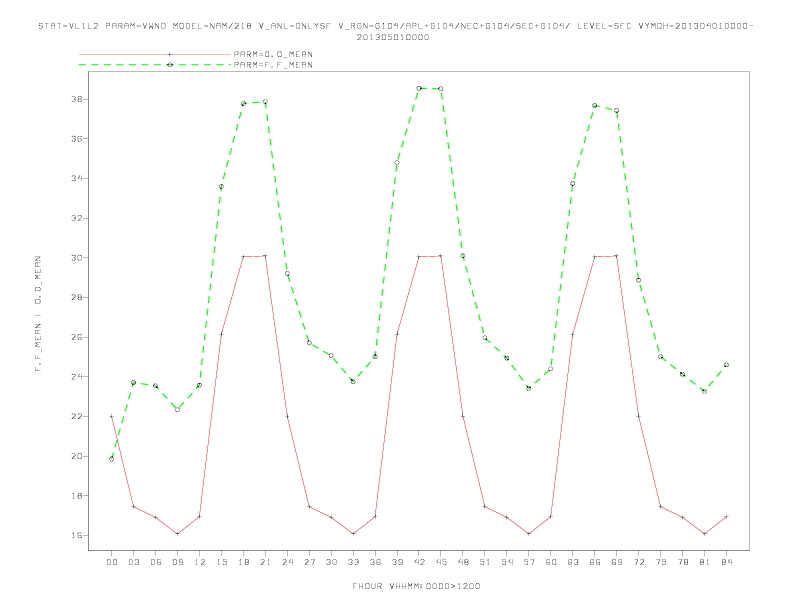Select red O.O_MEAN plus marker at hour 09

coord(177,534)
